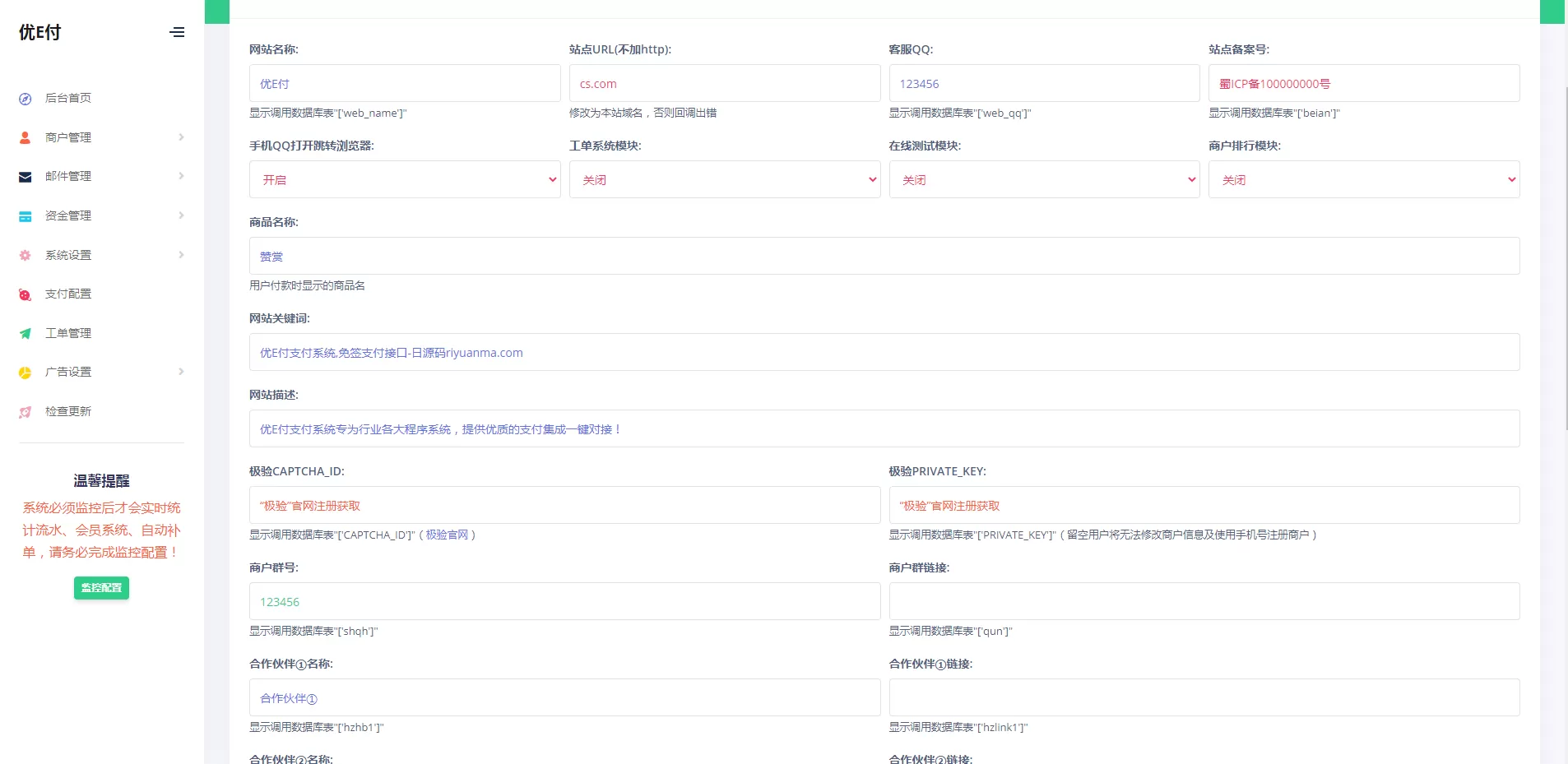Click the card icon beside 资金管理
This screenshot has height=764, width=1568.
tap(26, 216)
